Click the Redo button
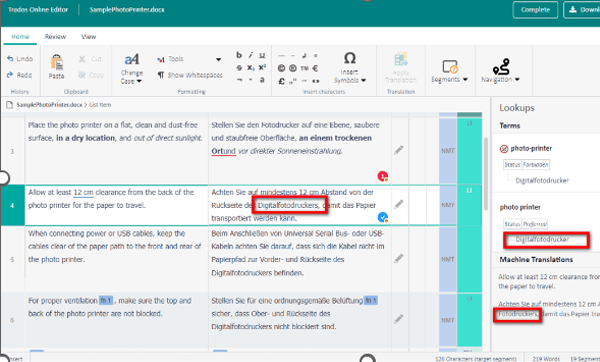Viewport: 600px width, 362px height. coord(20,75)
